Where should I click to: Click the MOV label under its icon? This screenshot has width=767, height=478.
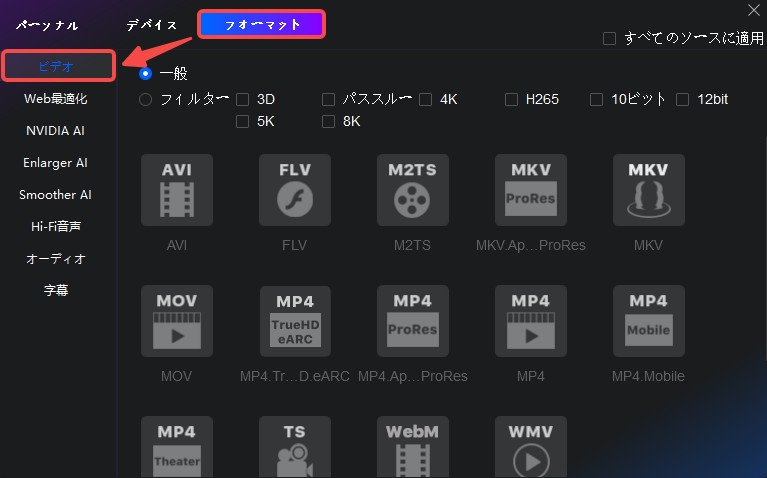[177, 376]
